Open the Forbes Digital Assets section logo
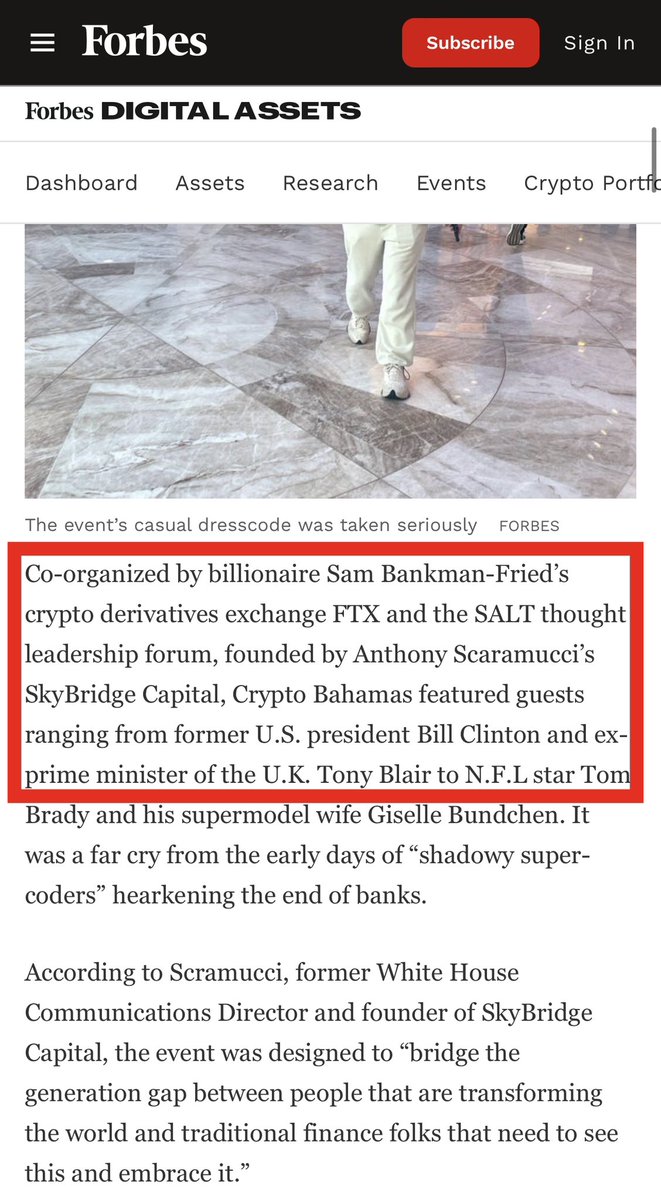The width and height of the screenshot is (661, 1200). click(x=193, y=111)
